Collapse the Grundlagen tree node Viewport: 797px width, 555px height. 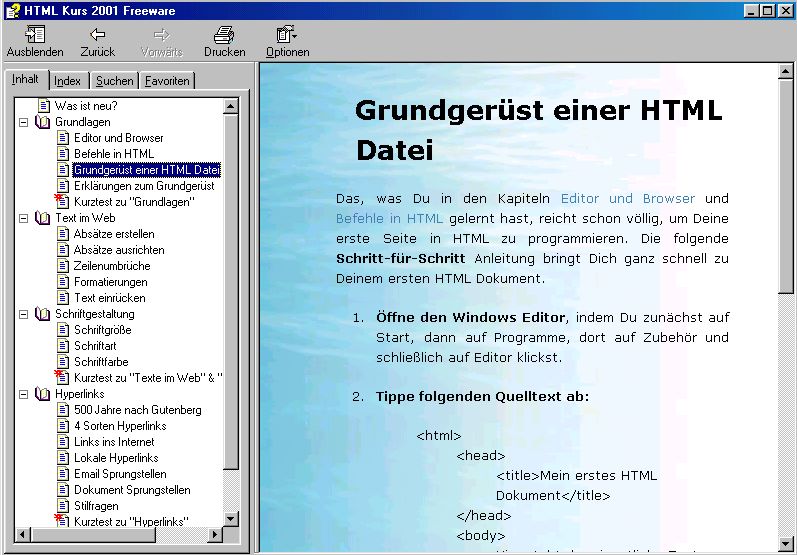pos(23,122)
